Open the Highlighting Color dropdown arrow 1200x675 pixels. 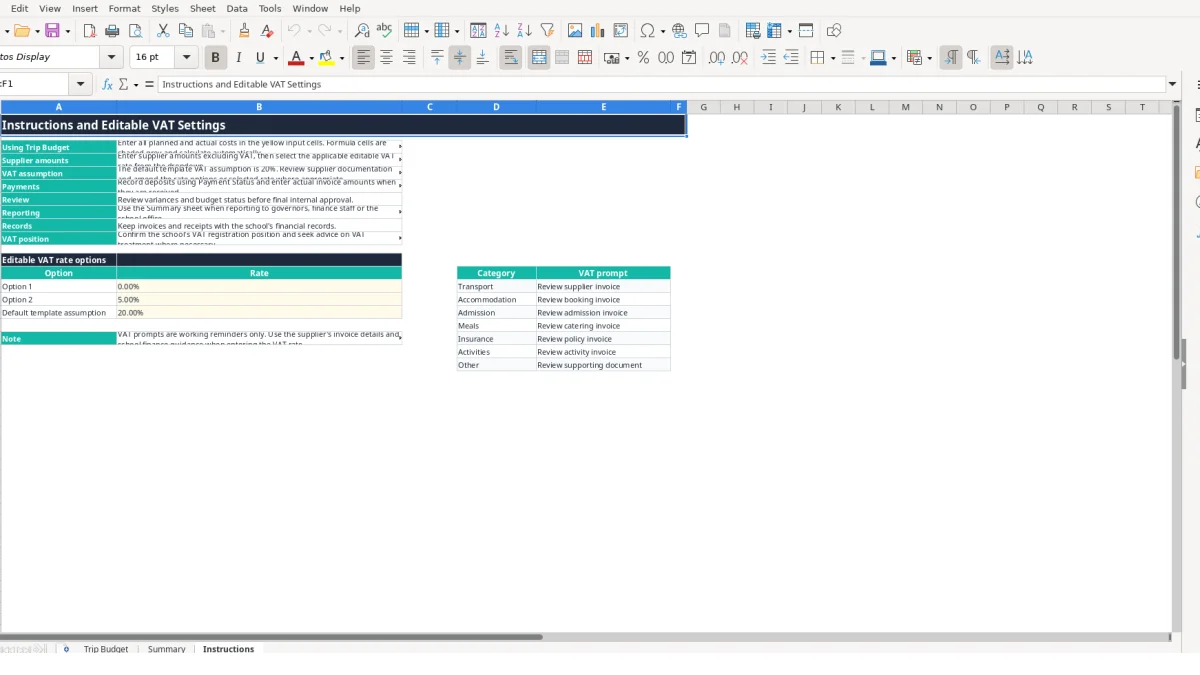click(x=342, y=58)
